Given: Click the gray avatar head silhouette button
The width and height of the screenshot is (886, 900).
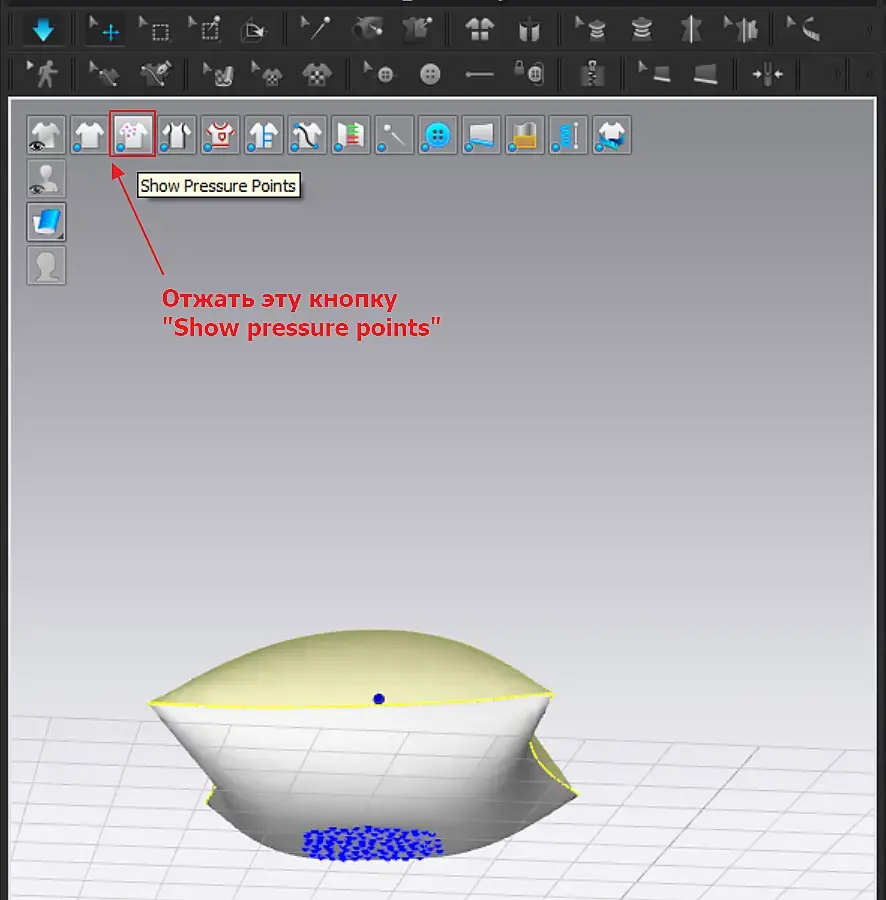Looking at the screenshot, I should pyautogui.click(x=46, y=265).
